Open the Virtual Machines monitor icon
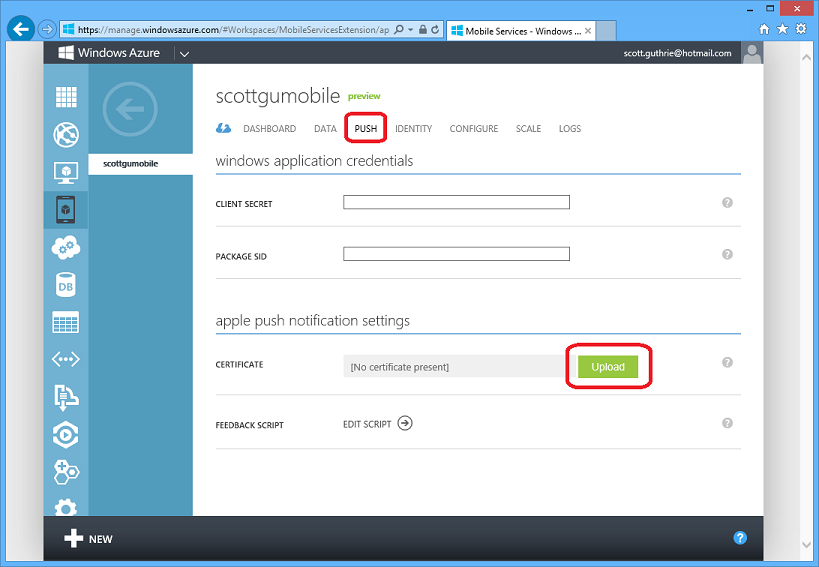 click(x=66, y=172)
